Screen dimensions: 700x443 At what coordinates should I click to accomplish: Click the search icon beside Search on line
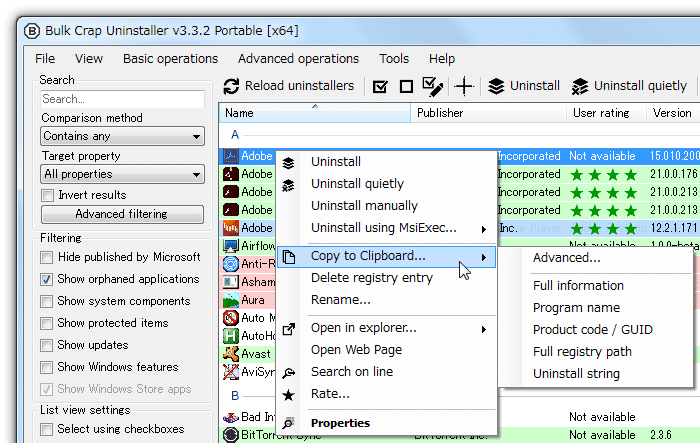[x=289, y=373]
